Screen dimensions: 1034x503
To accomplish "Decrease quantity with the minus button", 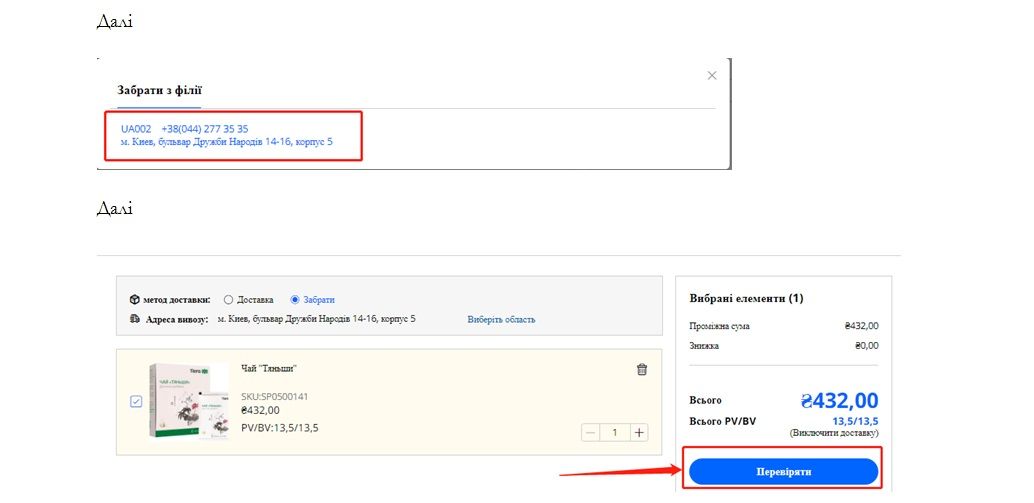I will (590, 433).
